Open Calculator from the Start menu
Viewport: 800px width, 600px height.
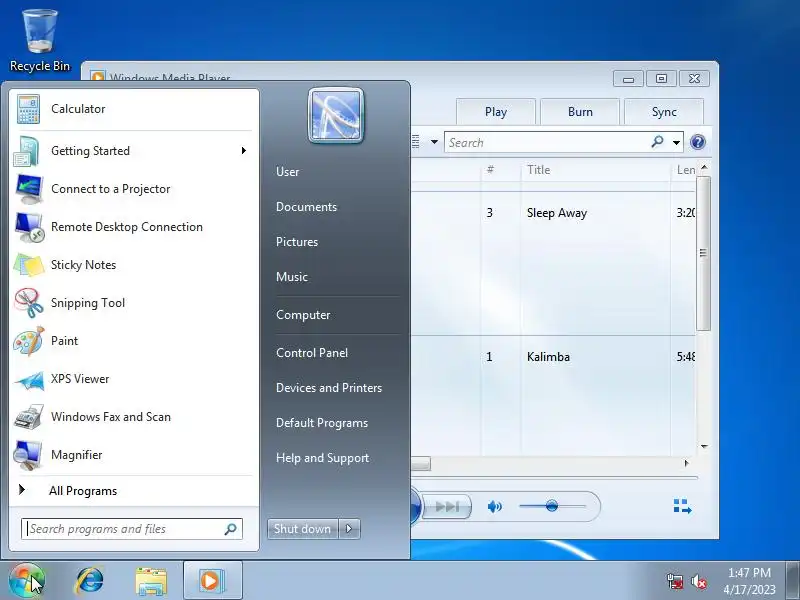pyautogui.click(x=134, y=109)
